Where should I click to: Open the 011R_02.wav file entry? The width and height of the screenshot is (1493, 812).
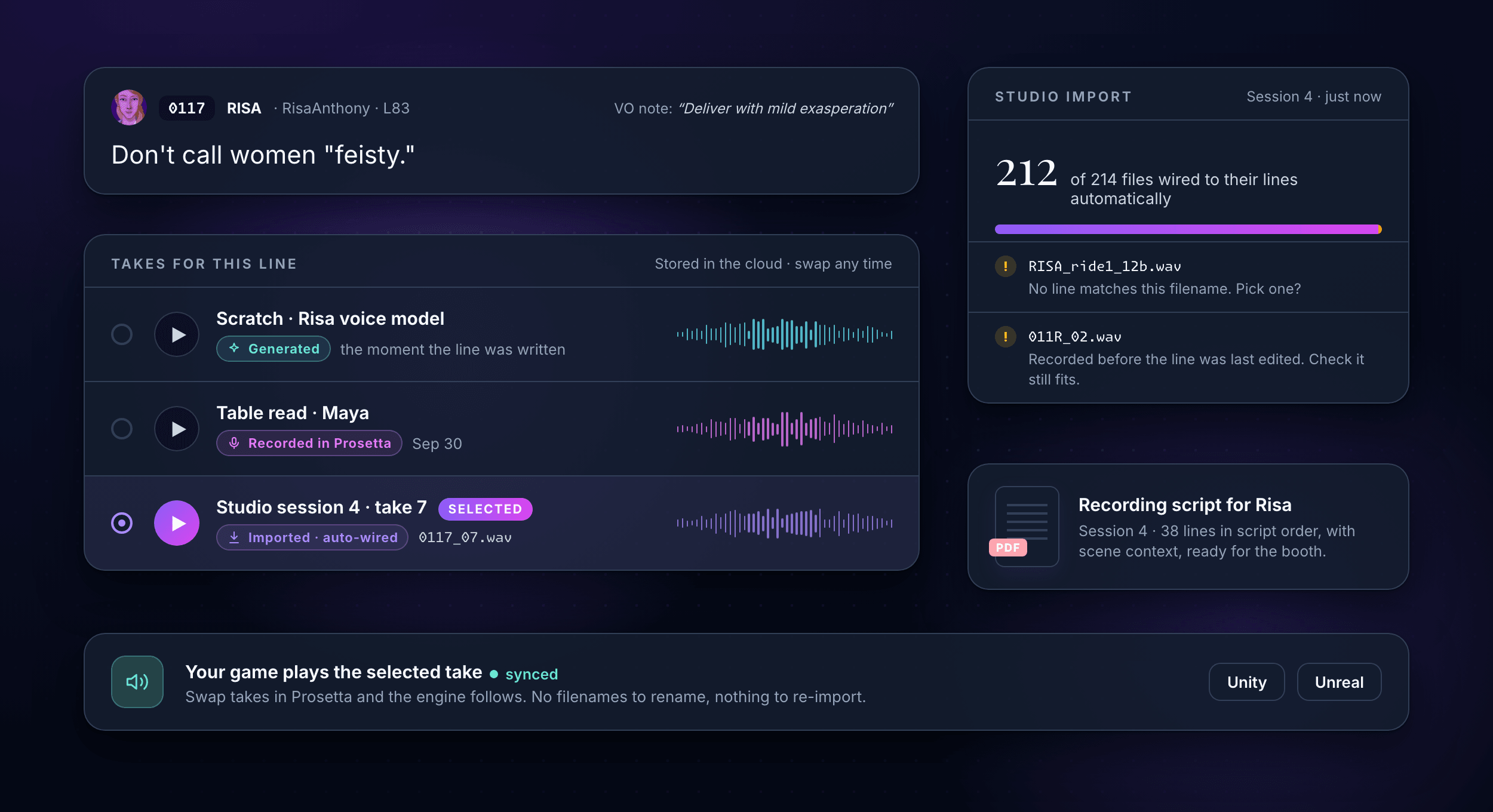(x=1188, y=358)
